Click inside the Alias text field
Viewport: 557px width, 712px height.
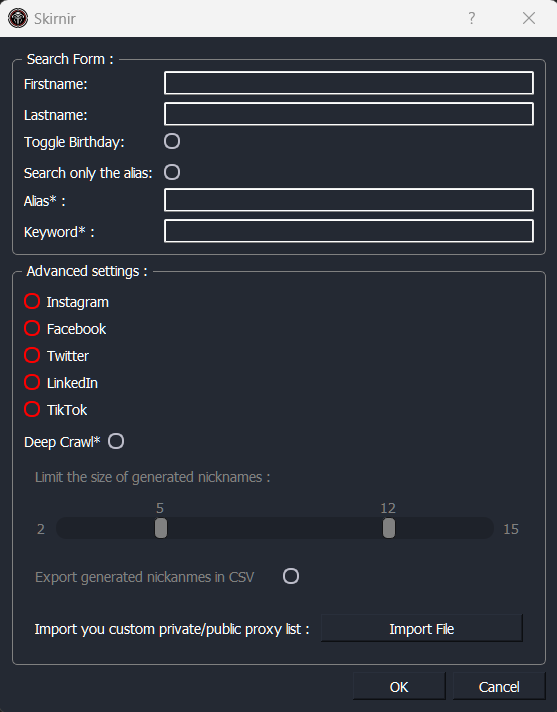pos(349,200)
